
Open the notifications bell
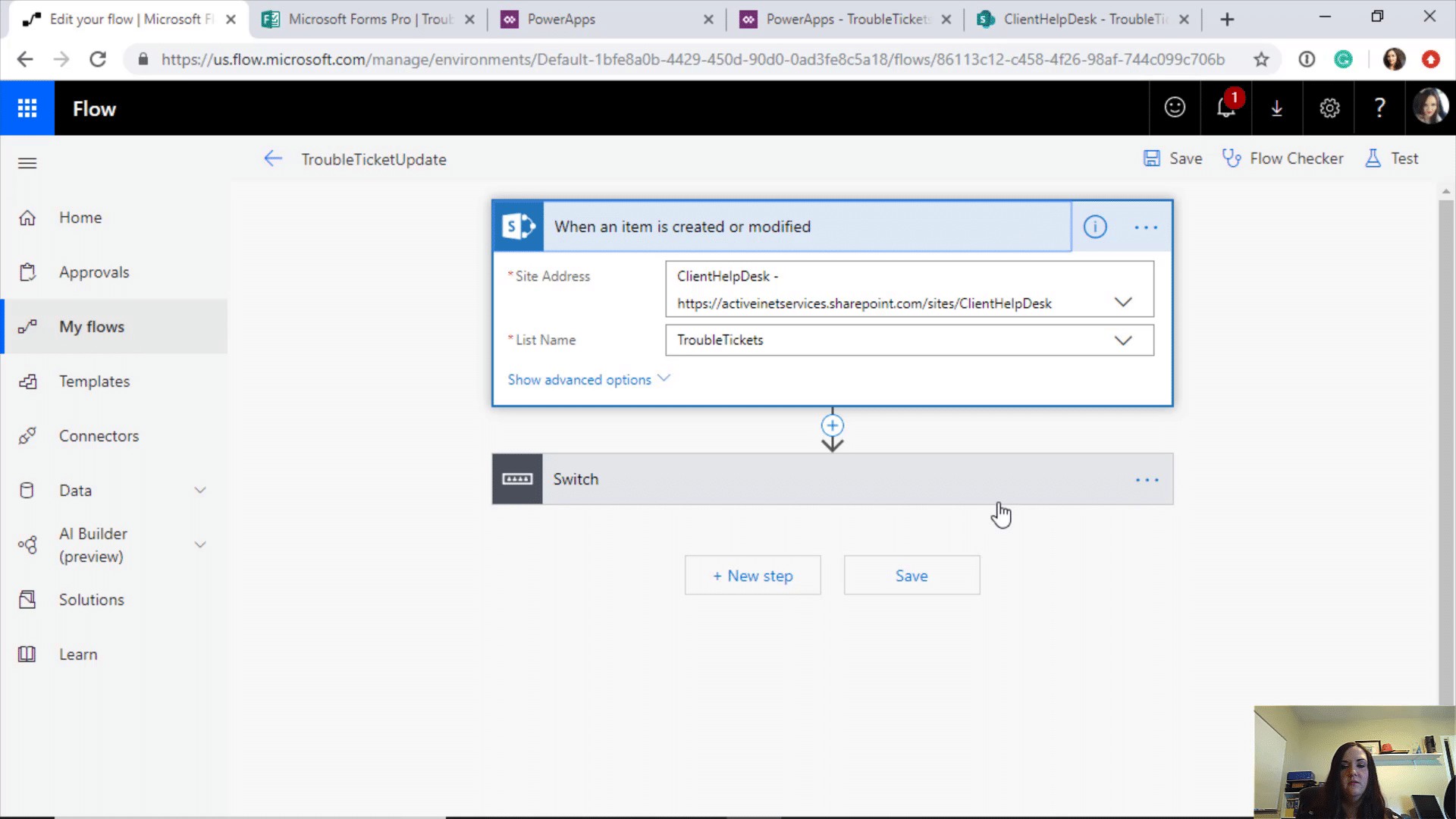click(x=1226, y=108)
